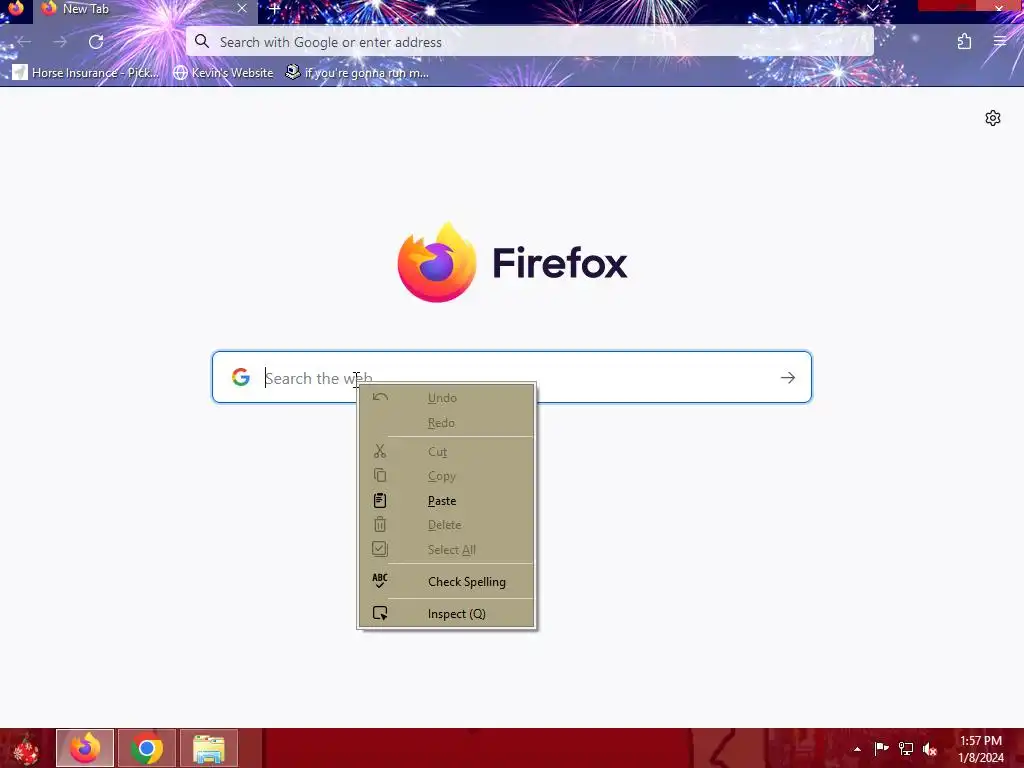The image size is (1024, 768).
Task: Click the muted volume tray icon
Action: tap(930, 749)
